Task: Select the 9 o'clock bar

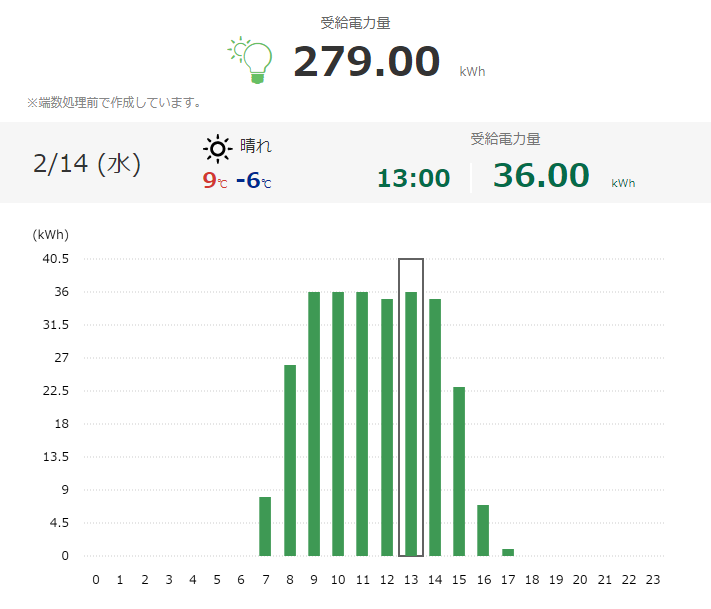Action: click(x=314, y=424)
